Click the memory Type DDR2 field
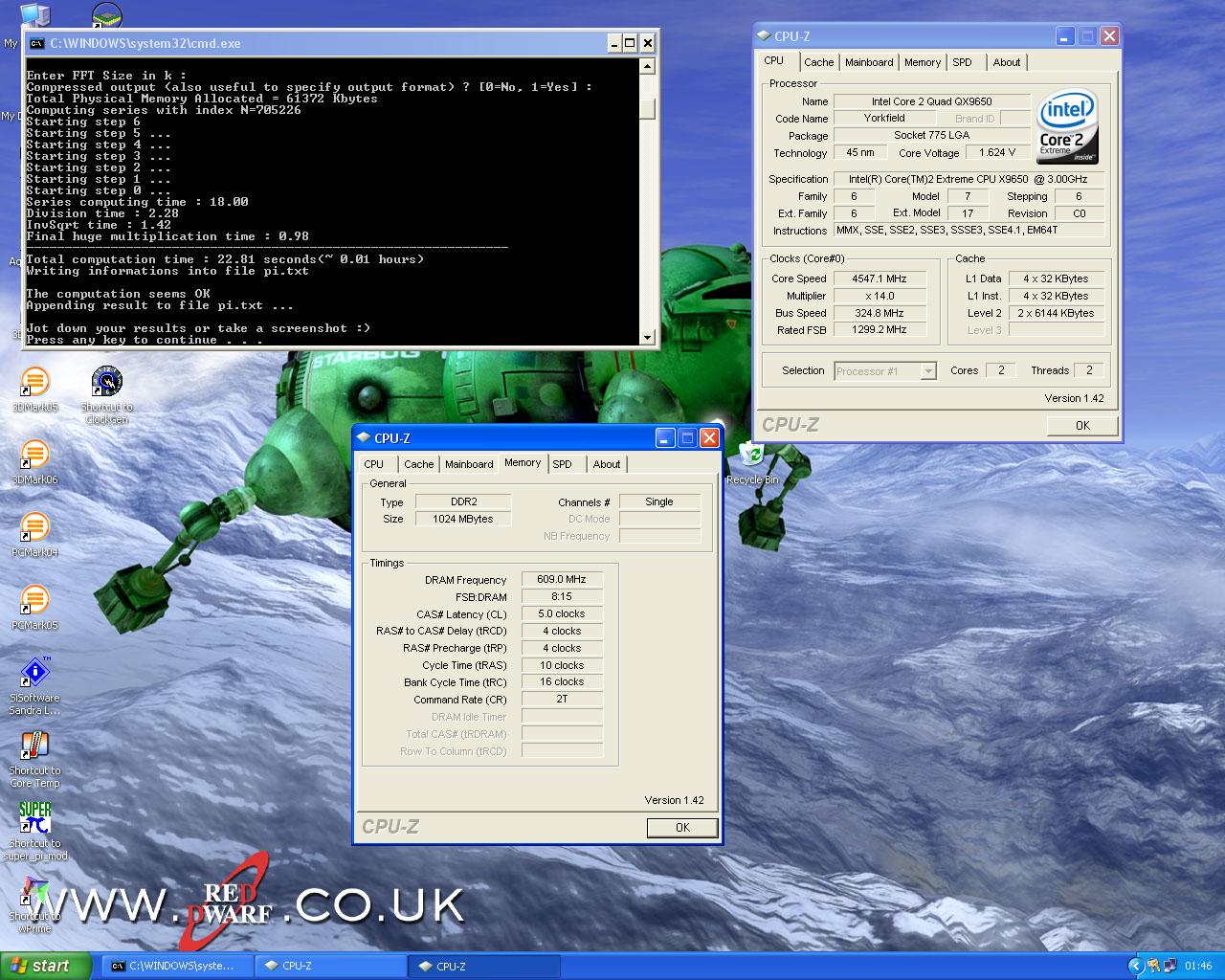 (x=463, y=501)
